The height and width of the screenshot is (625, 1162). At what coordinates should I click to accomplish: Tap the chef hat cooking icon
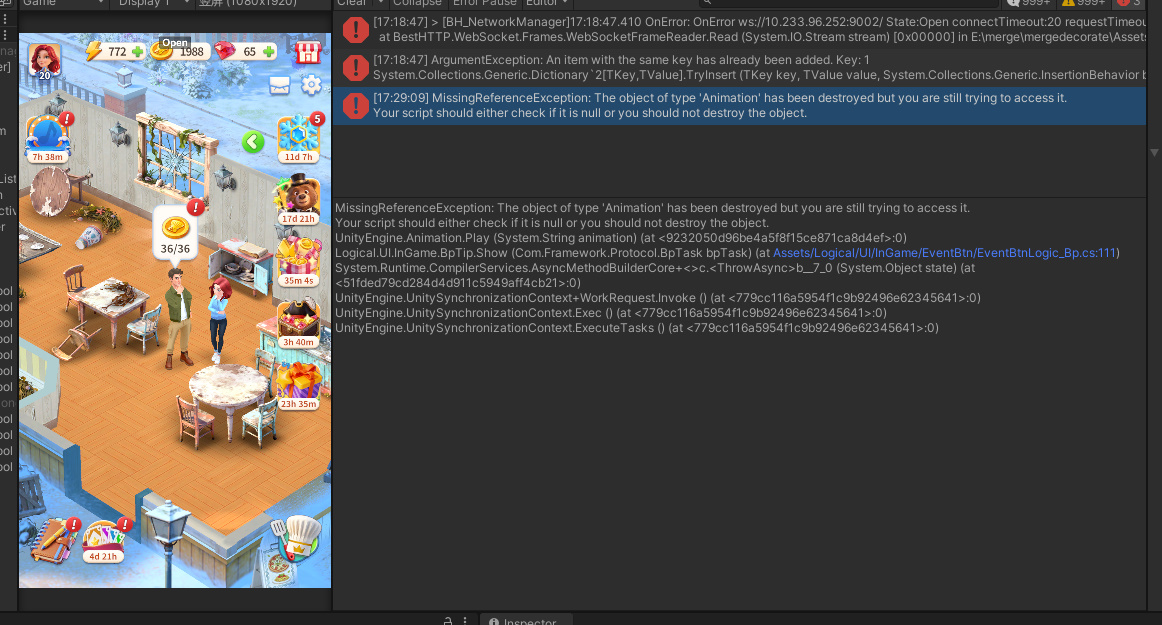297,539
